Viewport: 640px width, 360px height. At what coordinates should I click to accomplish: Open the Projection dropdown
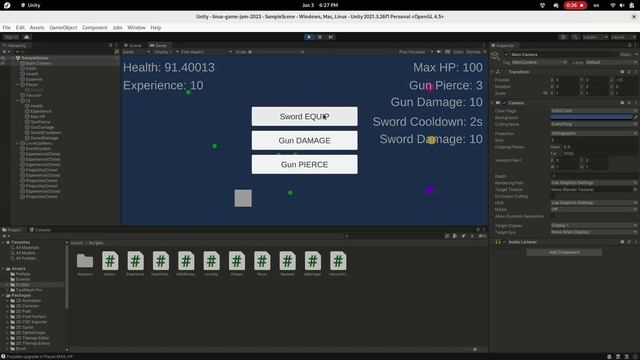click(594, 133)
